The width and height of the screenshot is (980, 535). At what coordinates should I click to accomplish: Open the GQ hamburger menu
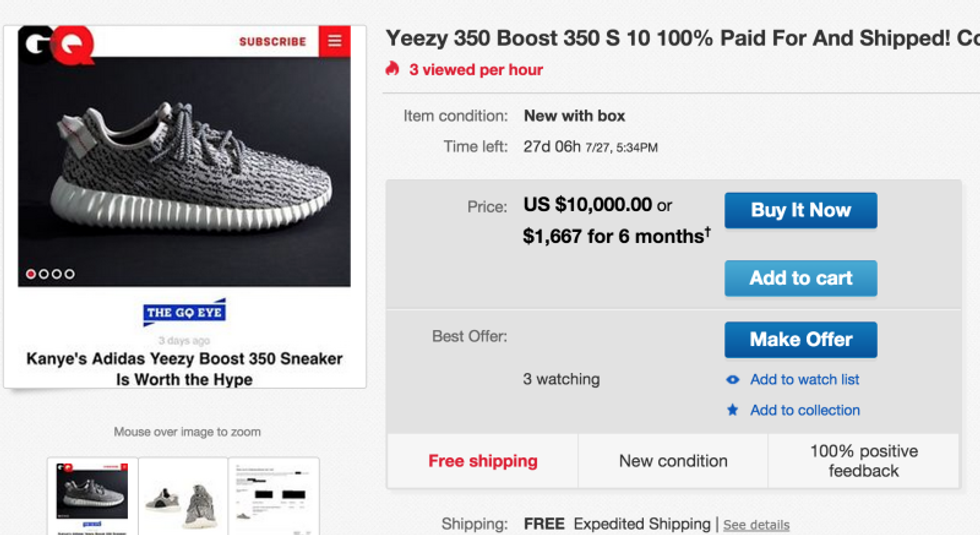(334, 41)
